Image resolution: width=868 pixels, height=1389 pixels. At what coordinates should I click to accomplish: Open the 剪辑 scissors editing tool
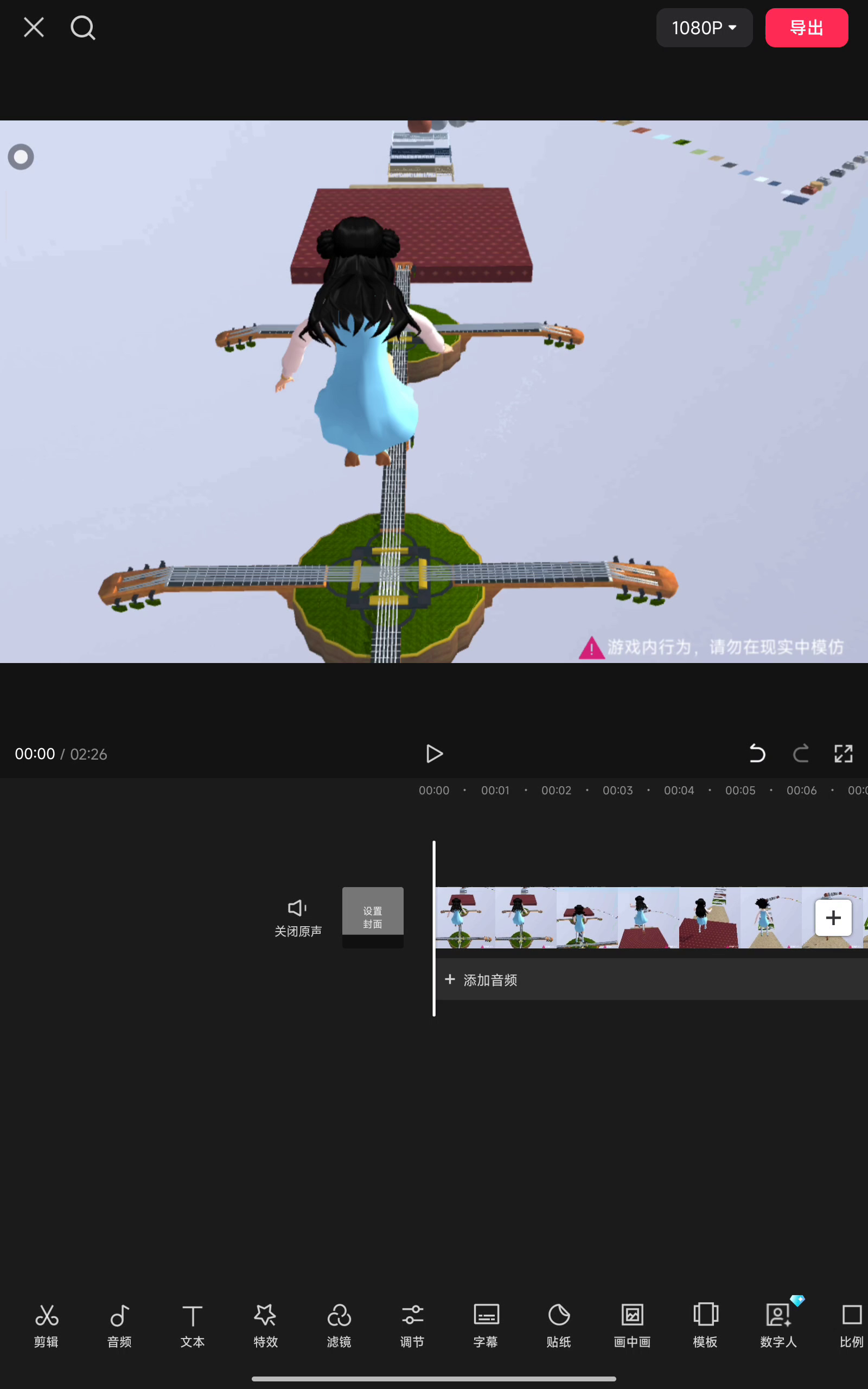(46, 1325)
